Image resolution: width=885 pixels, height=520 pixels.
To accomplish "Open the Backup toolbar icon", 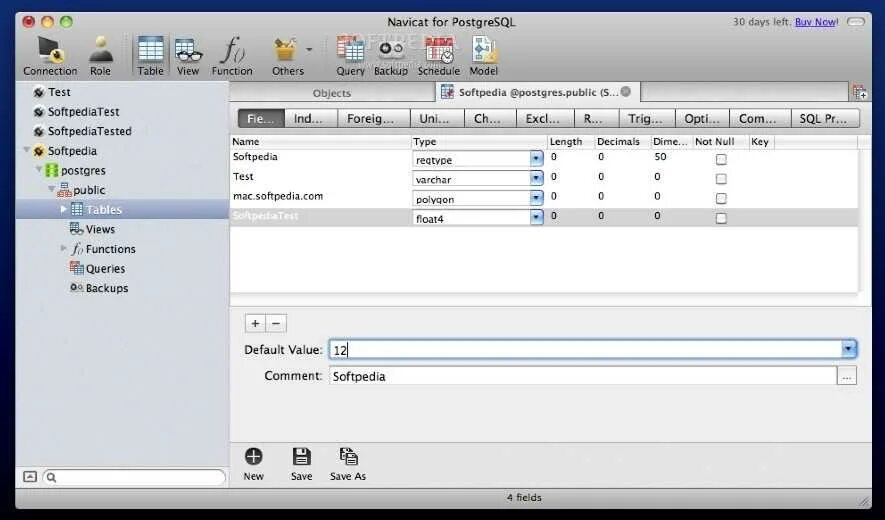I will point(391,55).
